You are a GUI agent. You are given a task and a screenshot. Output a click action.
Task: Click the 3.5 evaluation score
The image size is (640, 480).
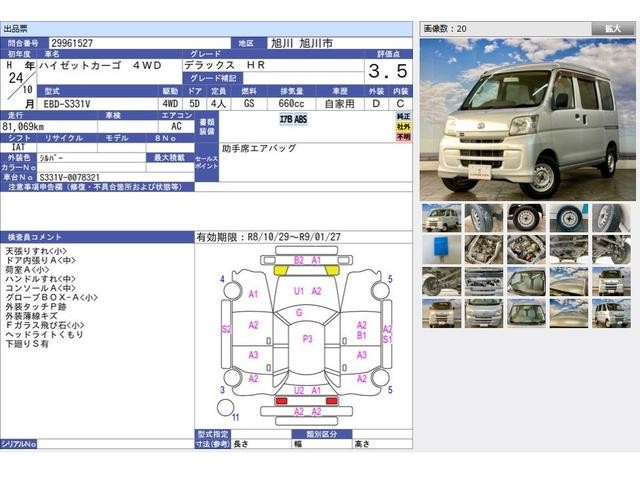coord(388,71)
